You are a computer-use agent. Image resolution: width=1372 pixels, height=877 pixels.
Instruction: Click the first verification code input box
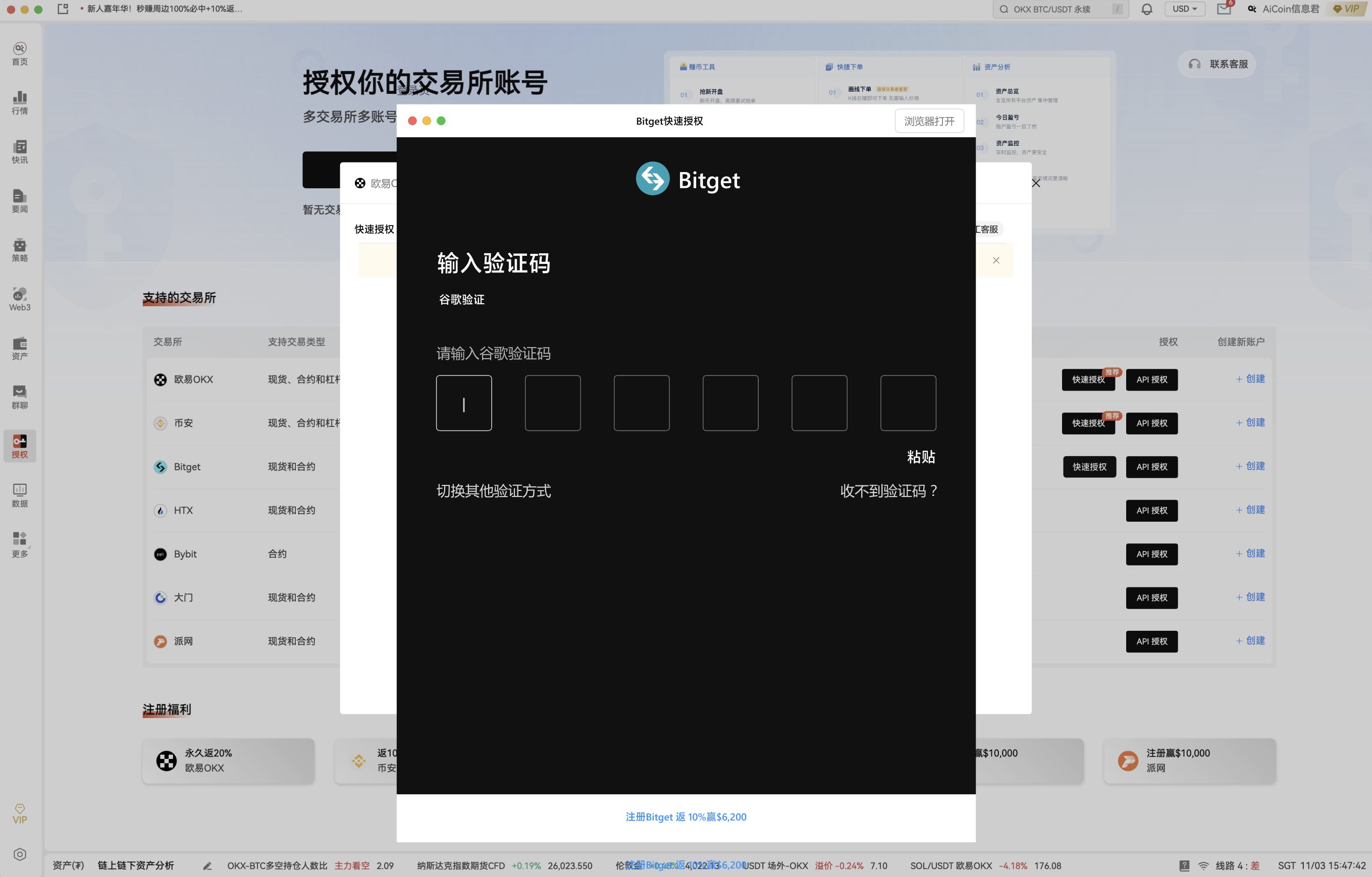(464, 403)
